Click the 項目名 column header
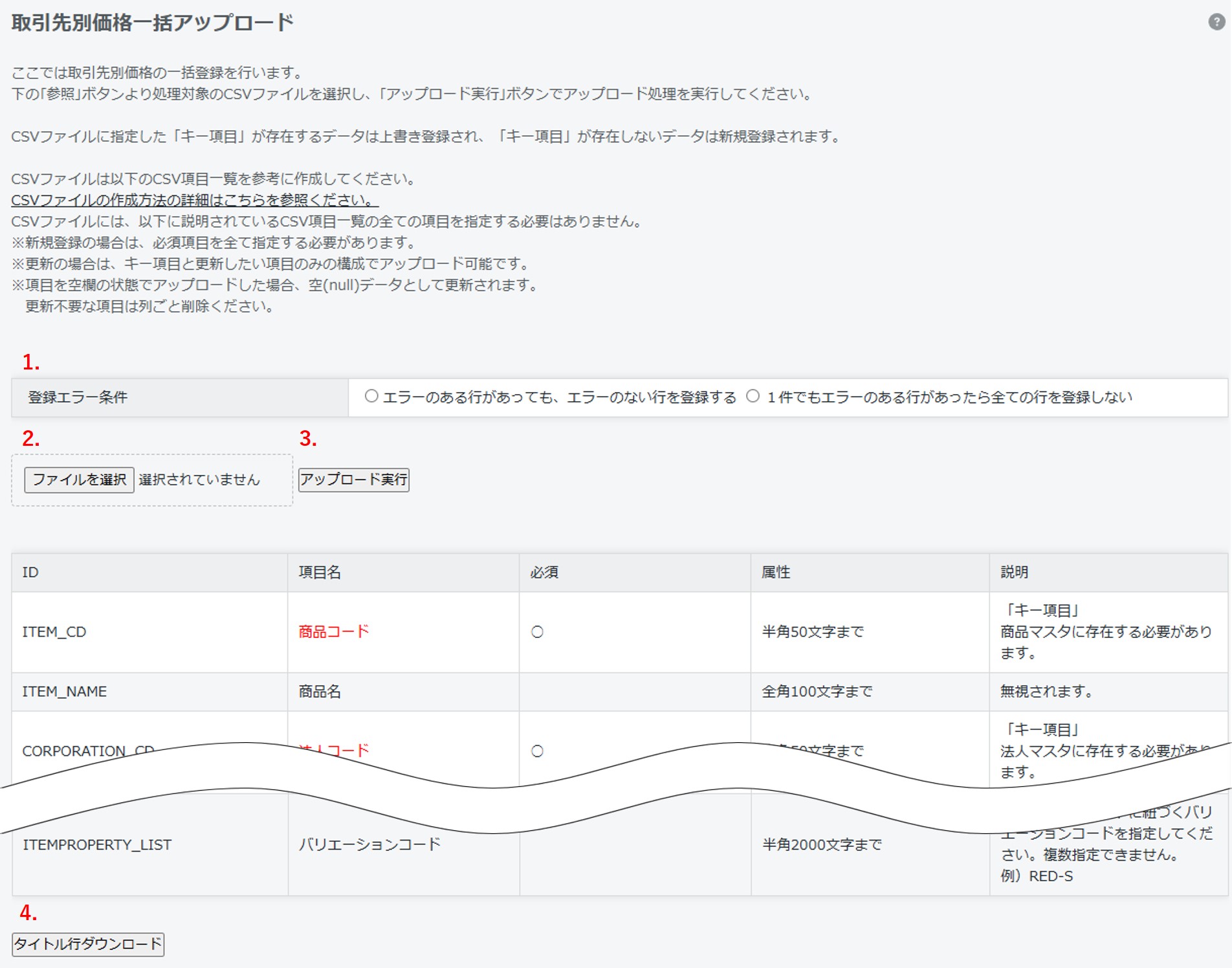 (320, 572)
